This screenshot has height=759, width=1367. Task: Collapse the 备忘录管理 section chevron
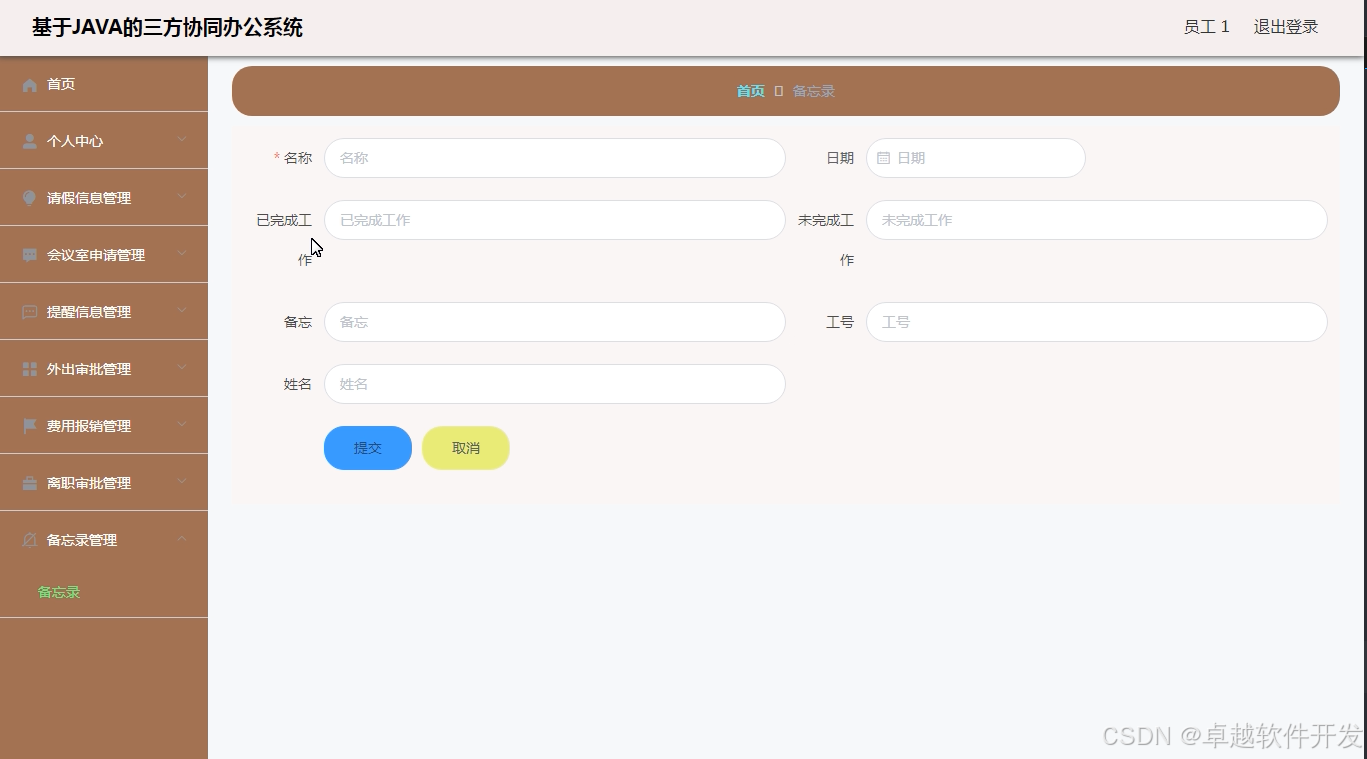pos(182,539)
